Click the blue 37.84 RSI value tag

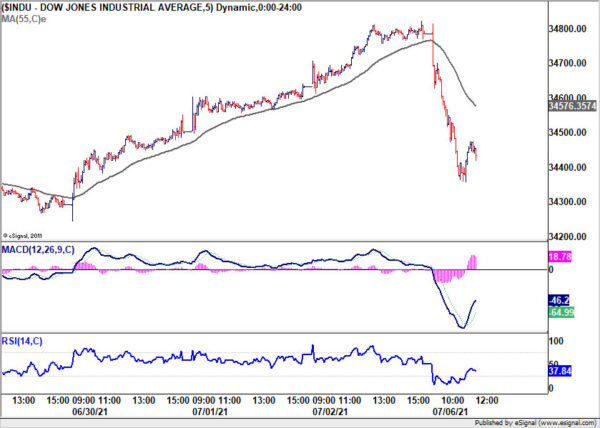point(560,371)
